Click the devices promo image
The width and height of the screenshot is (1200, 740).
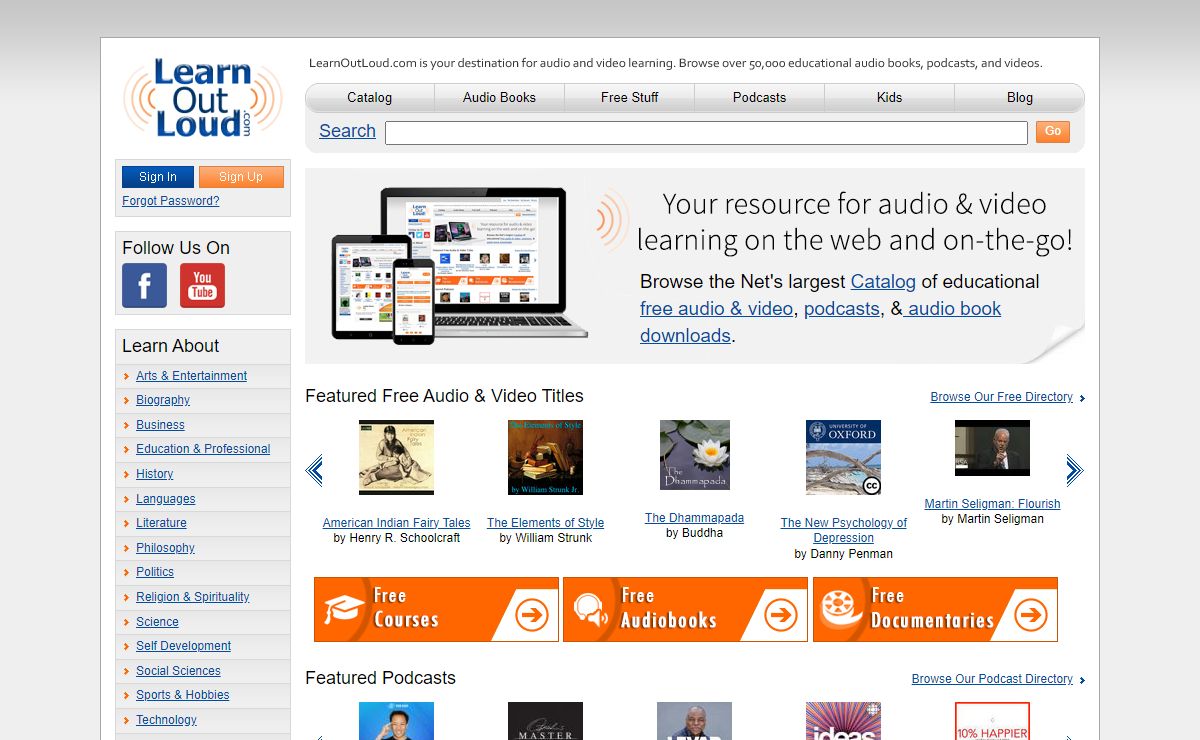460,265
